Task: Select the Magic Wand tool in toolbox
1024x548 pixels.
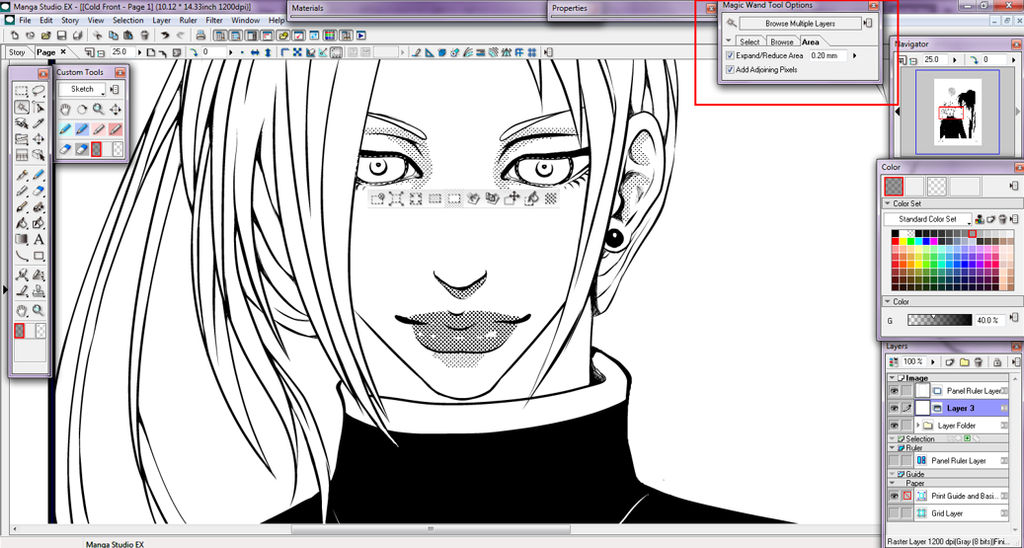Action: (x=21, y=107)
